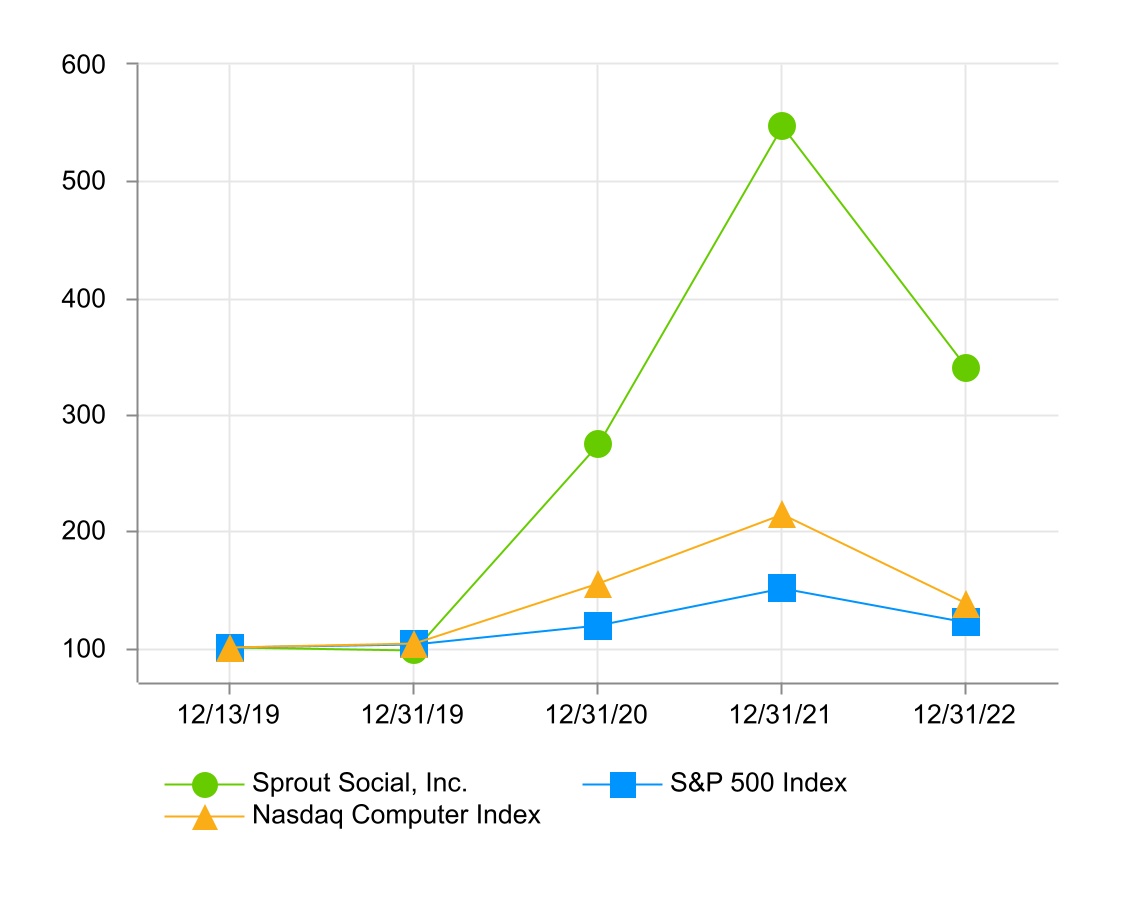Image resolution: width=1122 pixels, height=904 pixels.
Task: Click blue square legend swatch
Action: pos(623,785)
